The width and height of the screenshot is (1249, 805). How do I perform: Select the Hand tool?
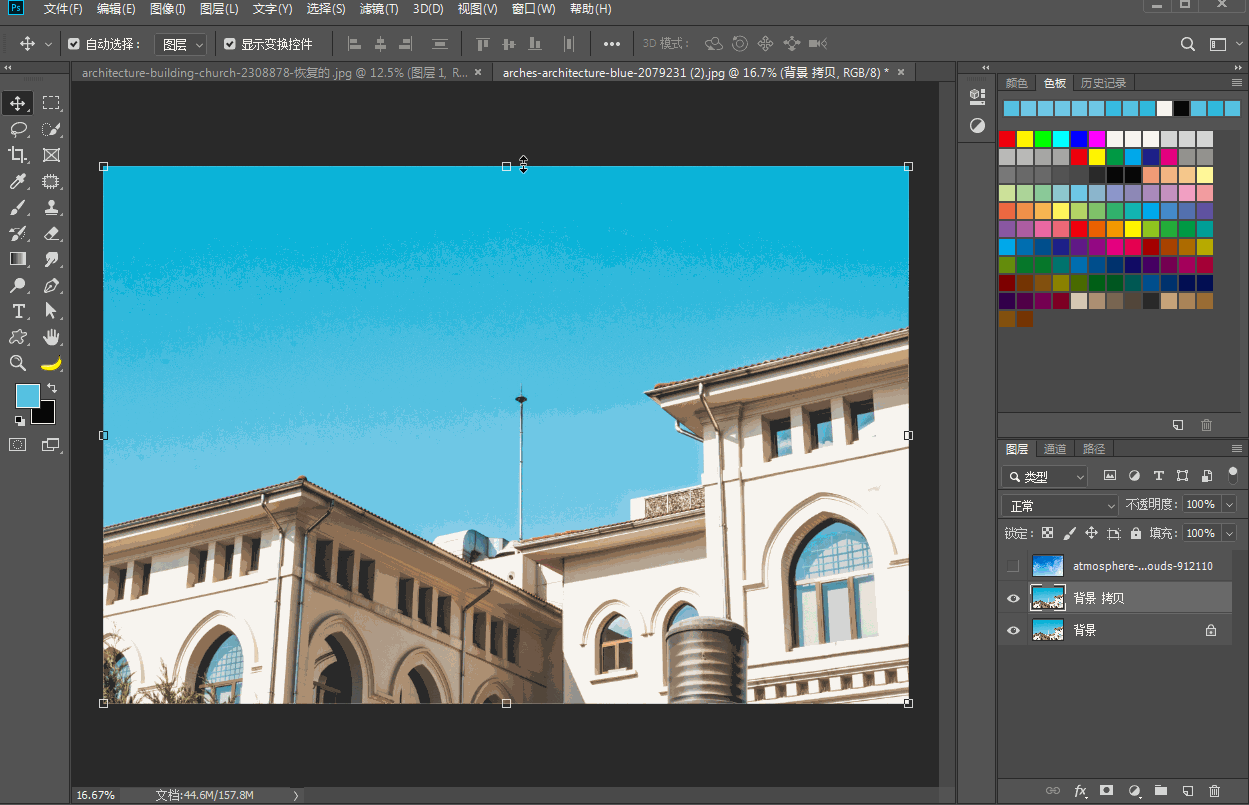51,337
